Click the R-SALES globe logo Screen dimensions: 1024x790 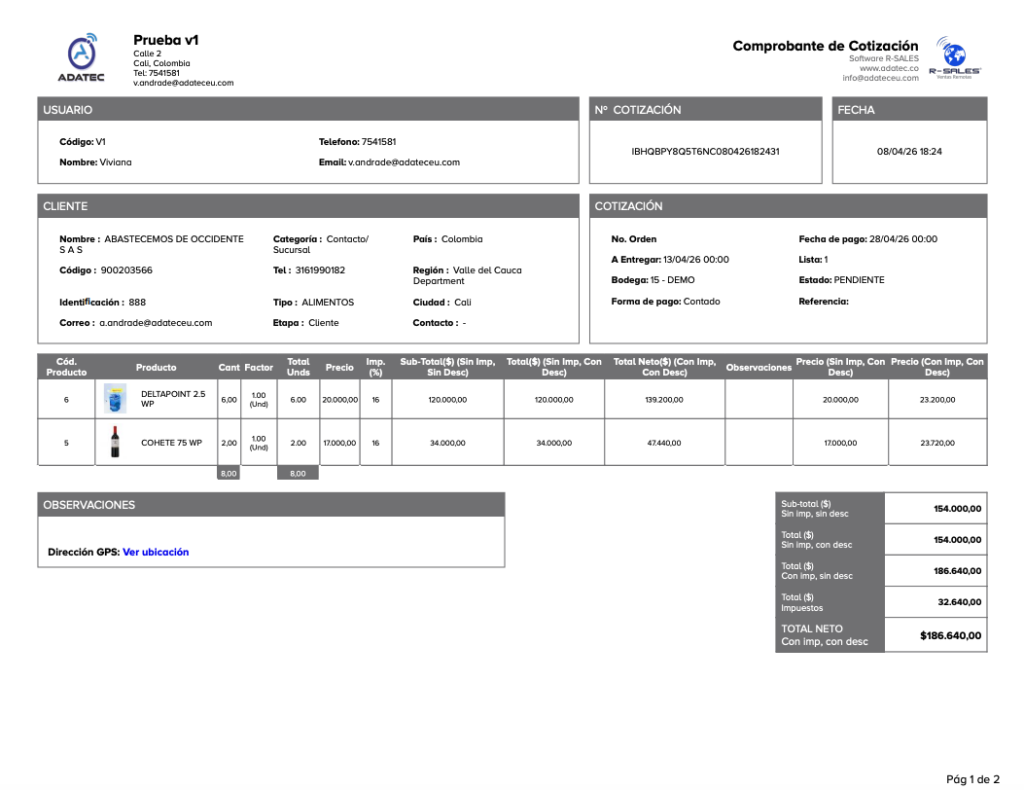(x=954, y=57)
